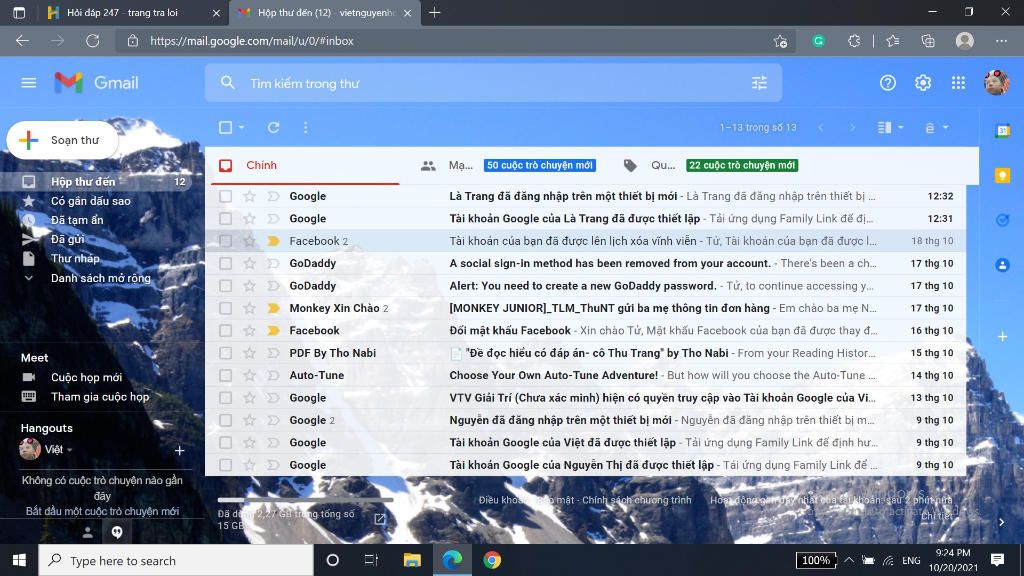Check the Google 12:31 email checkbox
The height and width of the screenshot is (576, 1024).
pyautogui.click(x=225, y=219)
